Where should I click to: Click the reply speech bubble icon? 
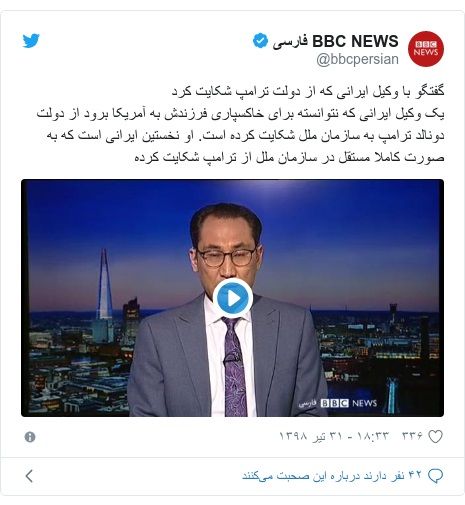tap(435, 476)
